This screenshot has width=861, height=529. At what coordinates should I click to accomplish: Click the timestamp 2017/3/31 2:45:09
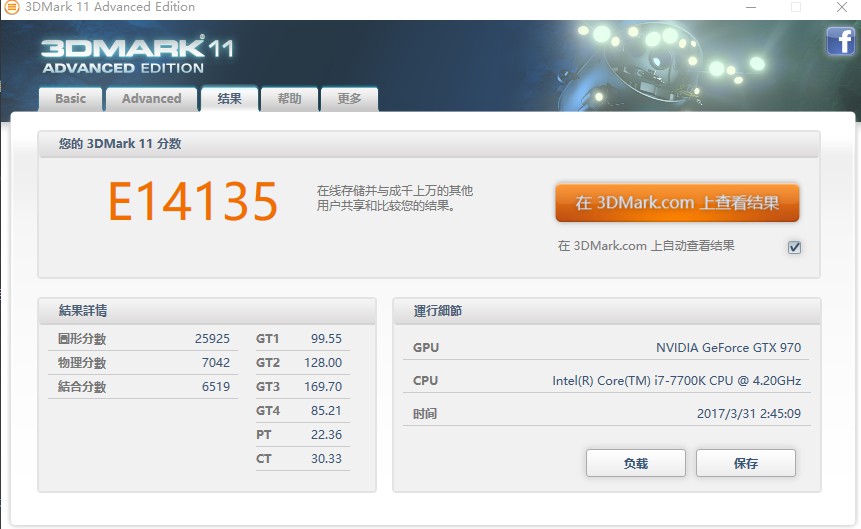coord(749,414)
